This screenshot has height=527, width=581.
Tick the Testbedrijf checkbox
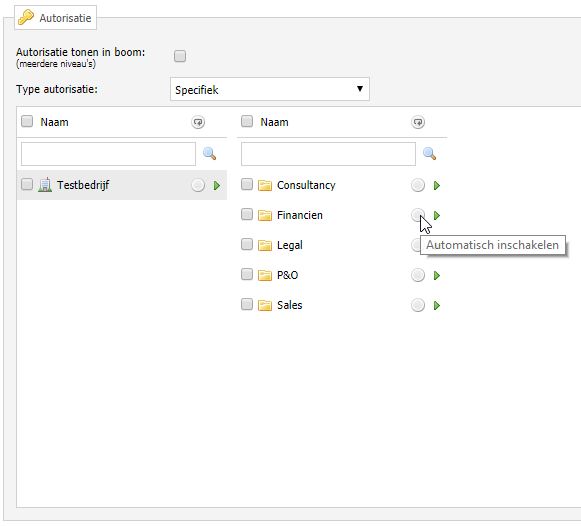[27, 184]
